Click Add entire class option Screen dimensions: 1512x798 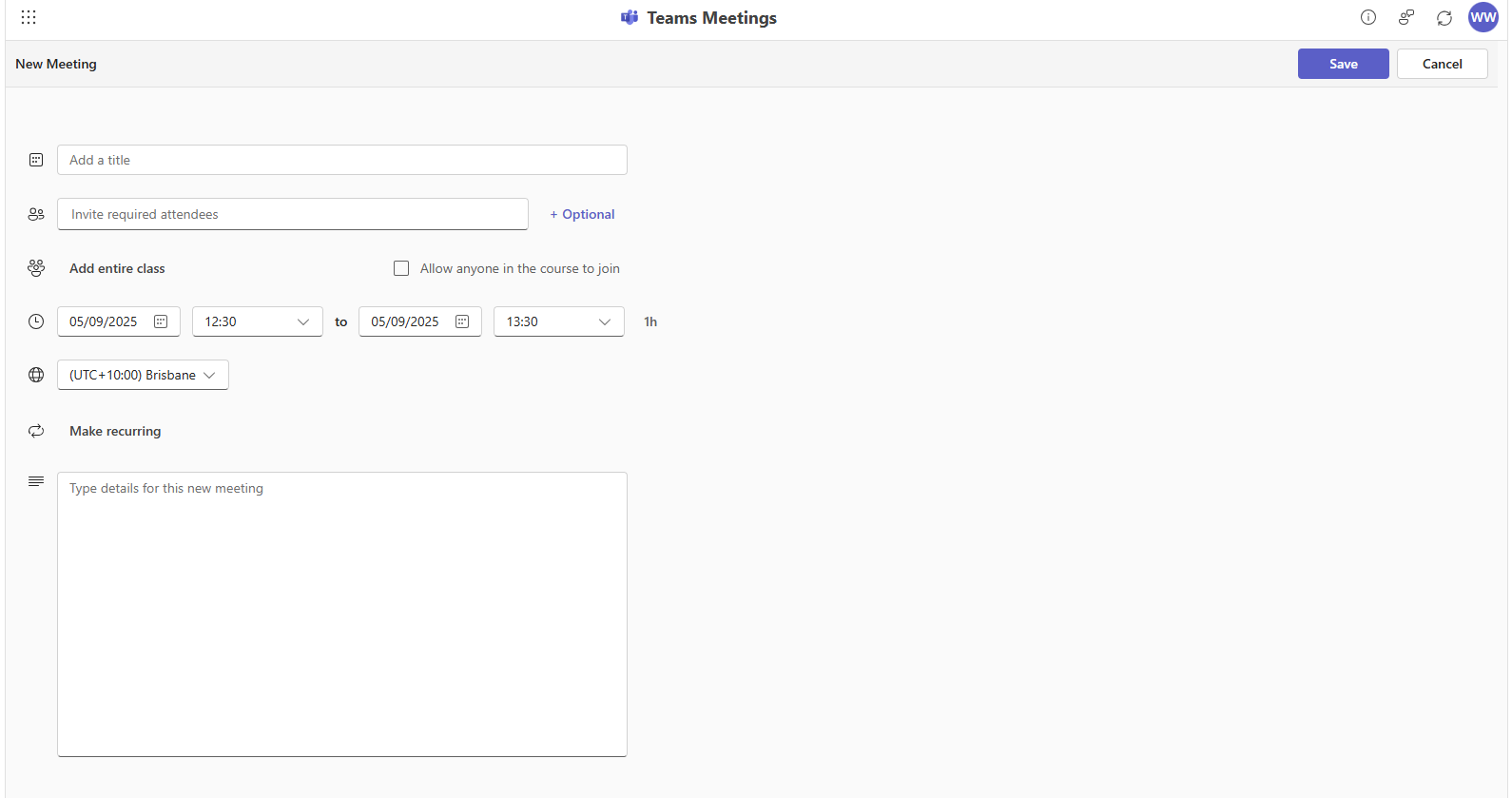117,268
